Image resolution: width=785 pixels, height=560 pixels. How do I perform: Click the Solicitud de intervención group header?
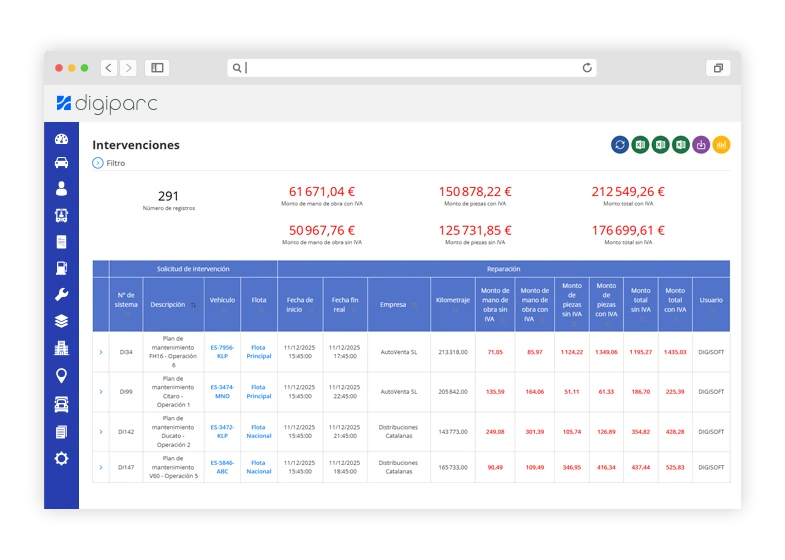pos(193,269)
